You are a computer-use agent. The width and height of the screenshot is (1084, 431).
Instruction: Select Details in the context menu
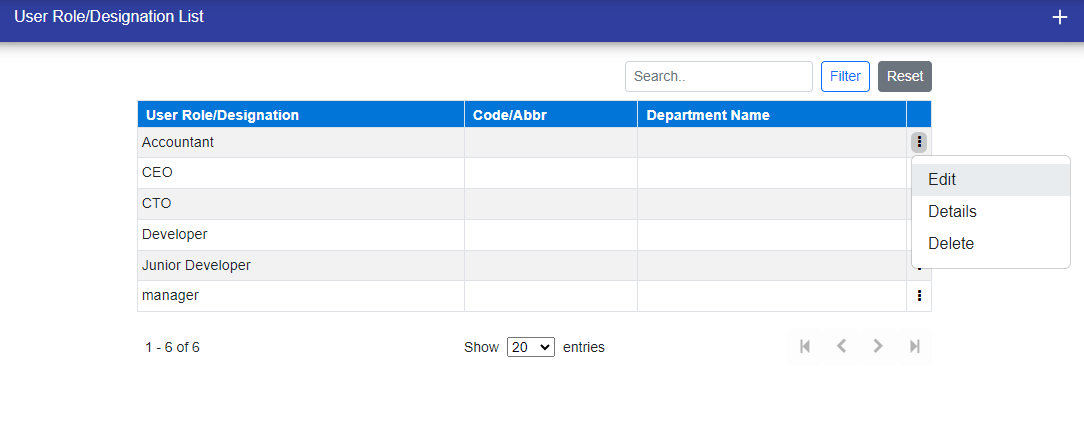click(x=952, y=212)
